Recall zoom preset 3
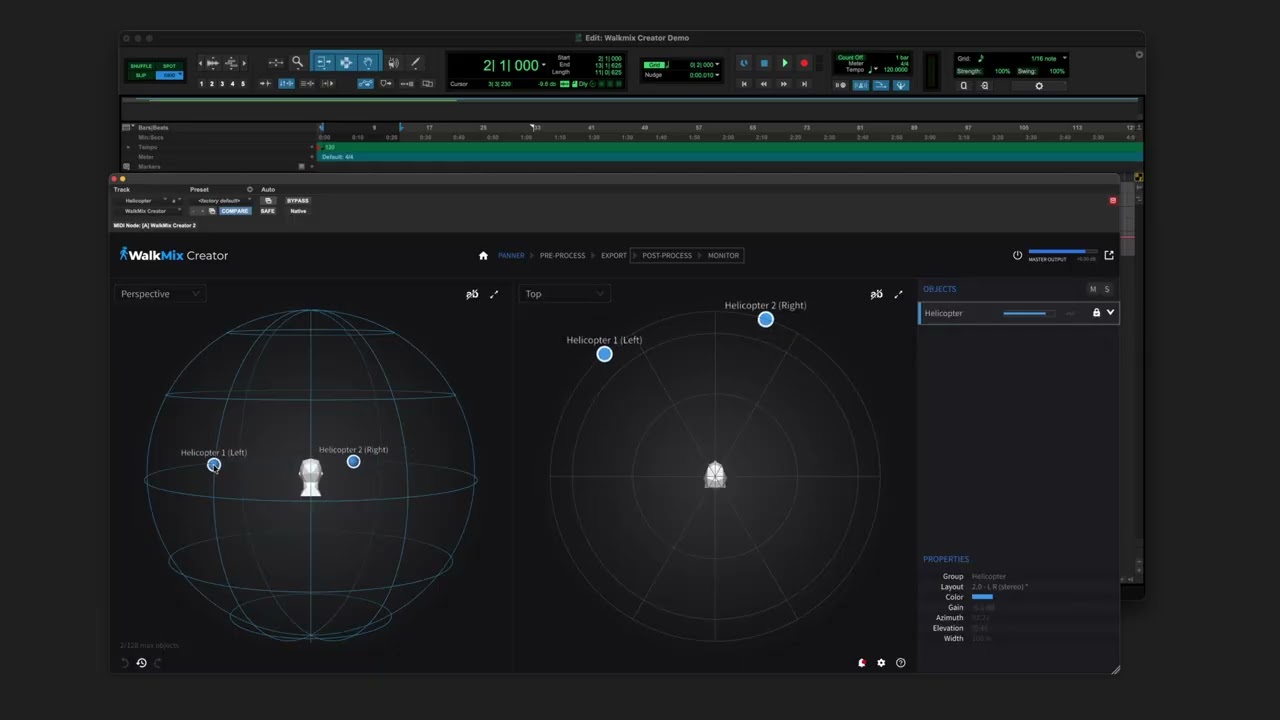The width and height of the screenshot is (1280, 720). click(x=222, y=84)
